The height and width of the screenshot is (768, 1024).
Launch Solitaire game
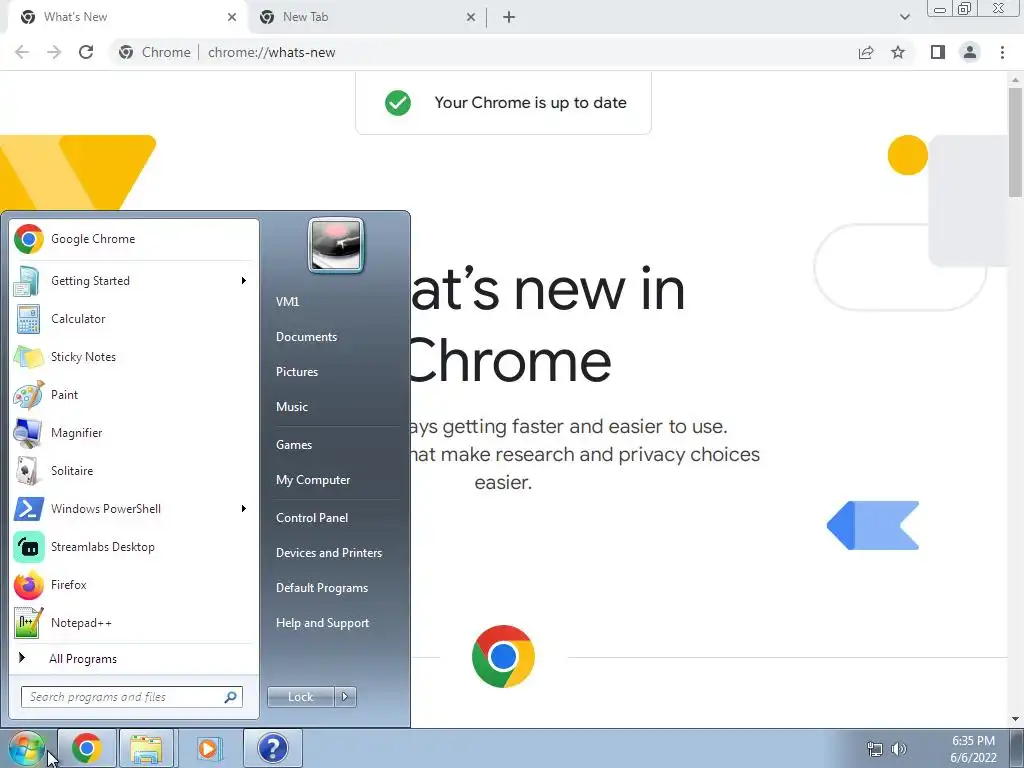pyautogui.click(x=134, y=471)
